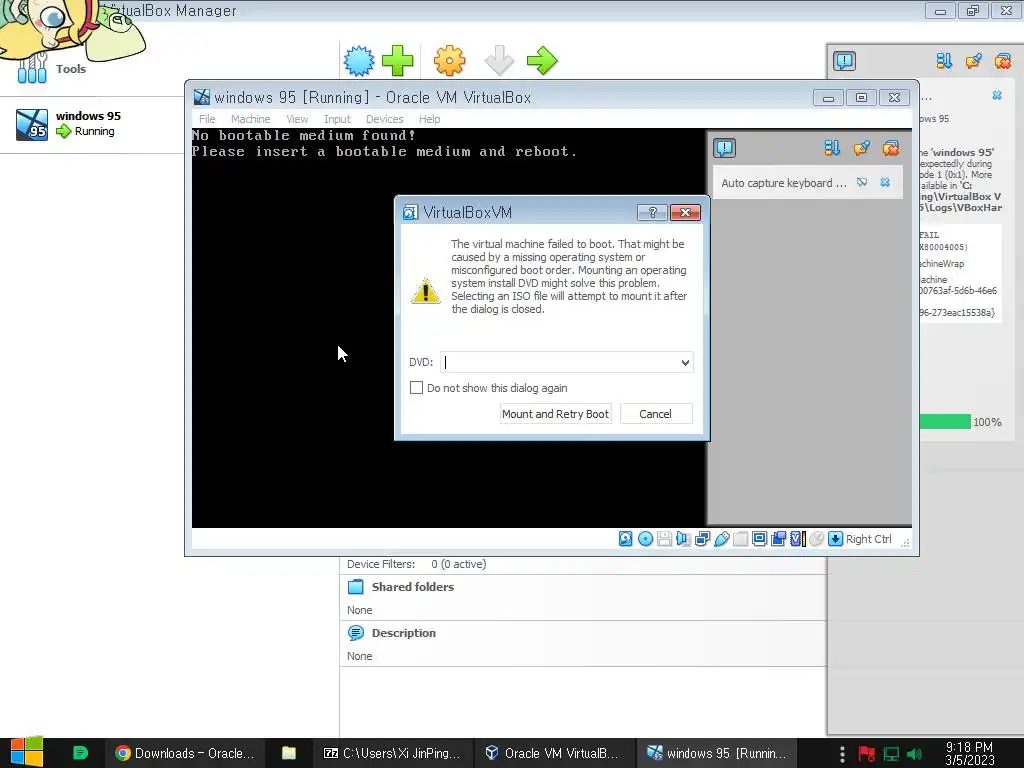Image resolution: width=1024 pixels, height=768 pixels.
Task: Click the audio speaker icon in VM status bar
Action: (683, 539)
